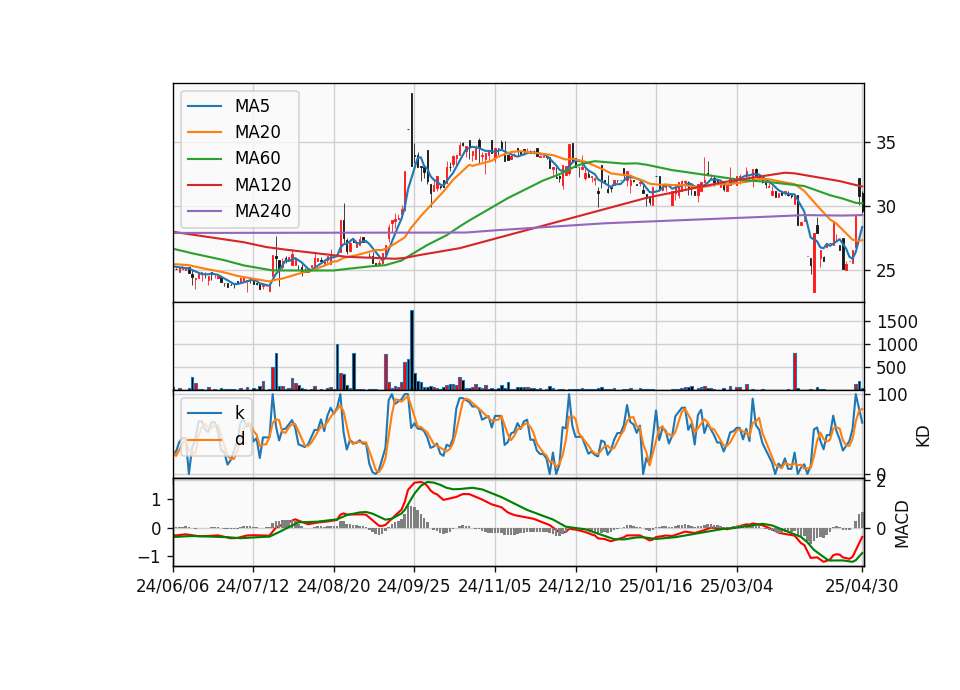The image size is (960, 690).
Task: Click the 25/01/16 date axis label
Action: pyautogui.click(x=656, y=586)
